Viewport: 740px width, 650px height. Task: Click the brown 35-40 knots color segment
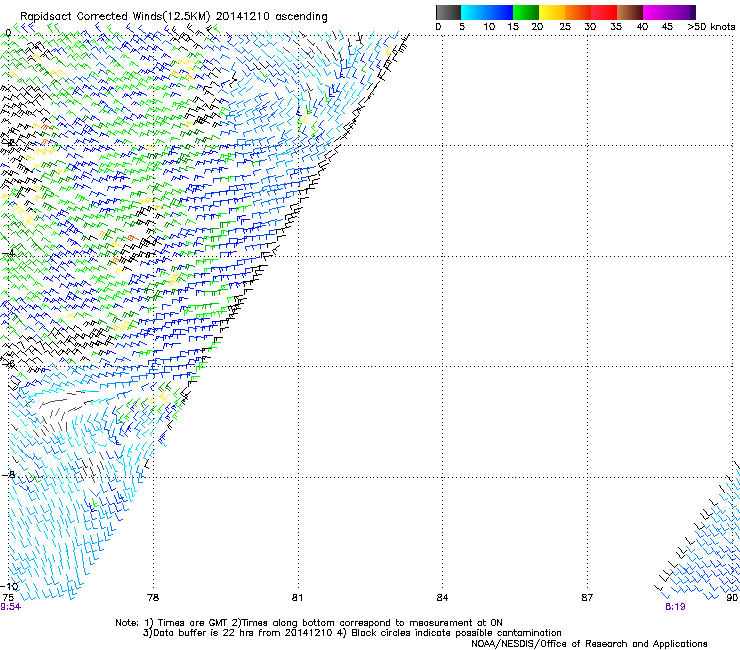630,12
